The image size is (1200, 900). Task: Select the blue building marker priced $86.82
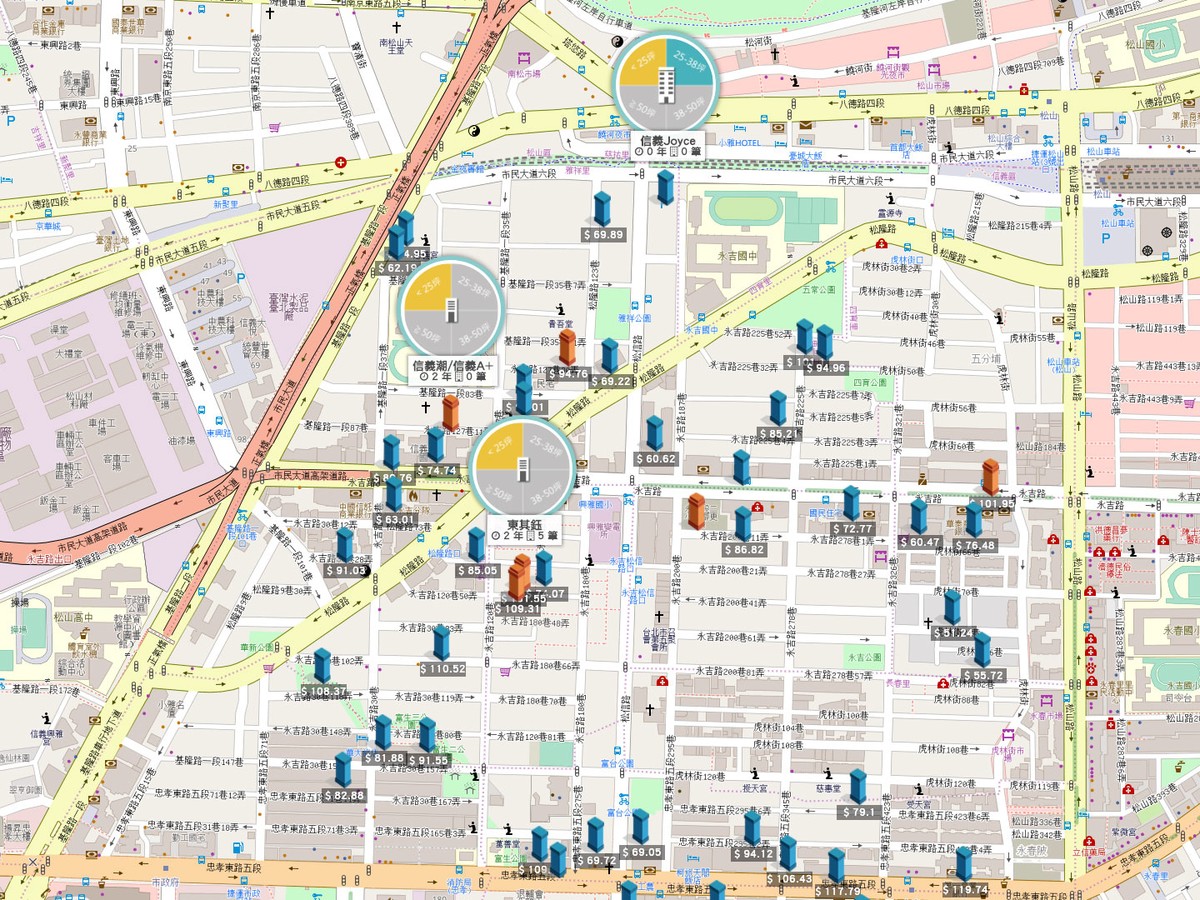pos(743,525)
